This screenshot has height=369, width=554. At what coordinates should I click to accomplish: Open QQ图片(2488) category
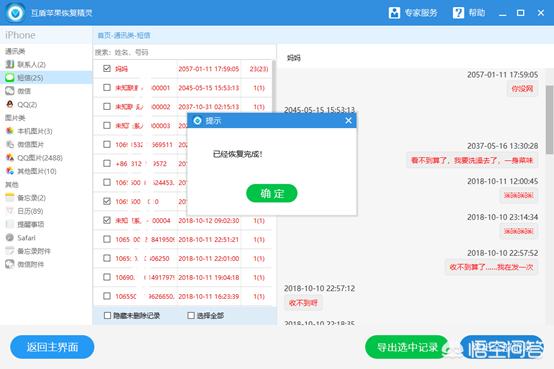tap(40, 158)
